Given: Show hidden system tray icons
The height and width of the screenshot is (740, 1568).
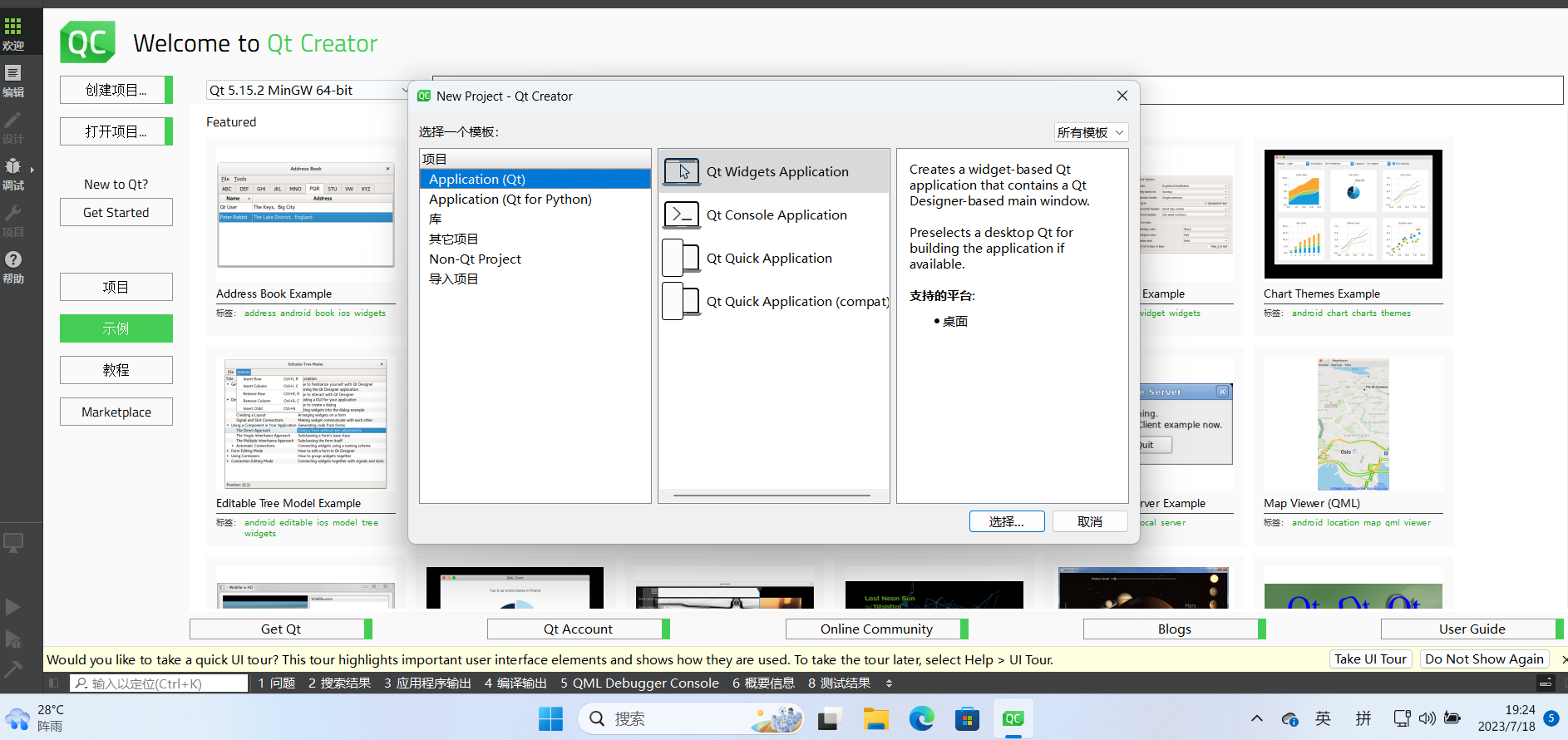Looking at the screenshot, I should coord(1257,718).
